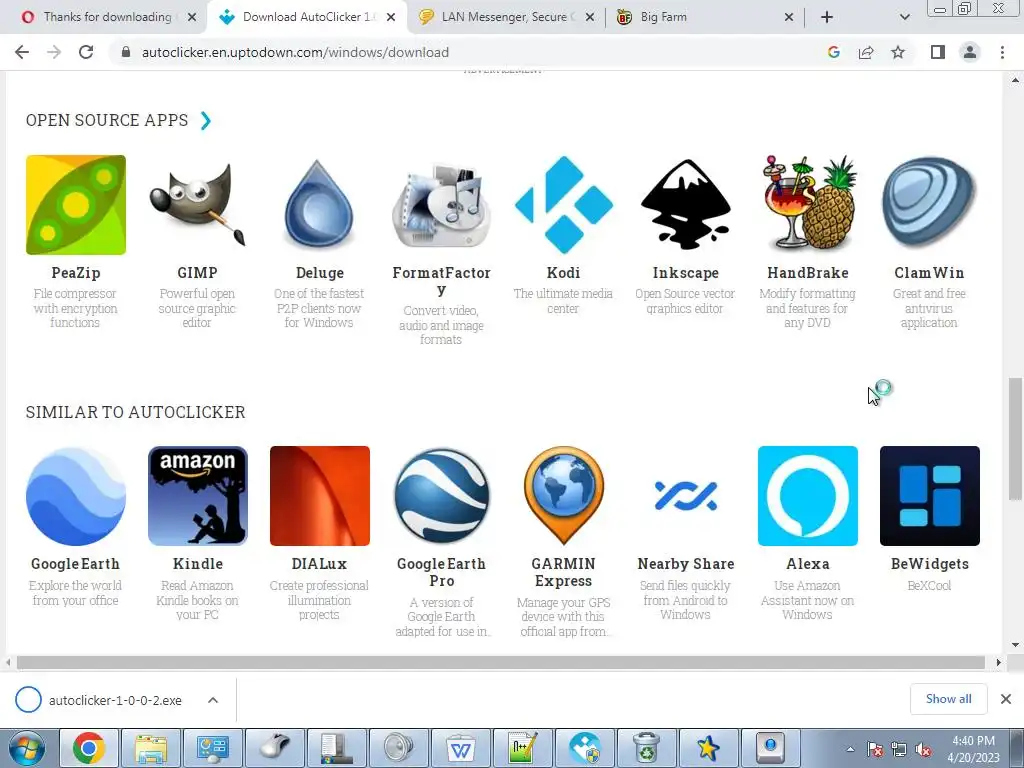Open the HandBrake title link

coord(808,273)
